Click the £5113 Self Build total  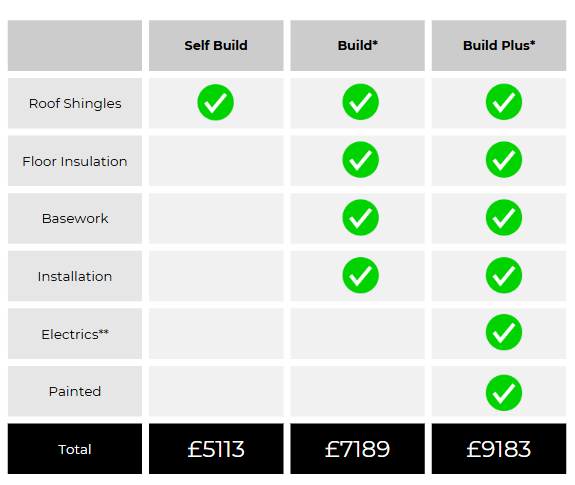(x=216, y=449)
